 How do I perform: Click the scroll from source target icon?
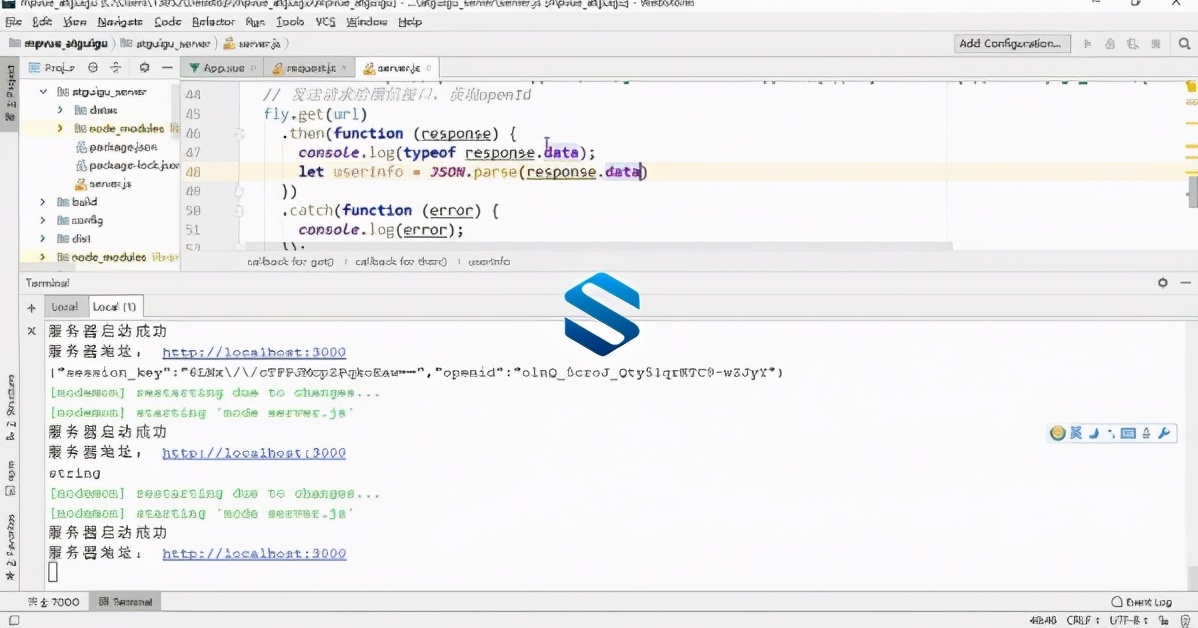[x=93, y=68]
